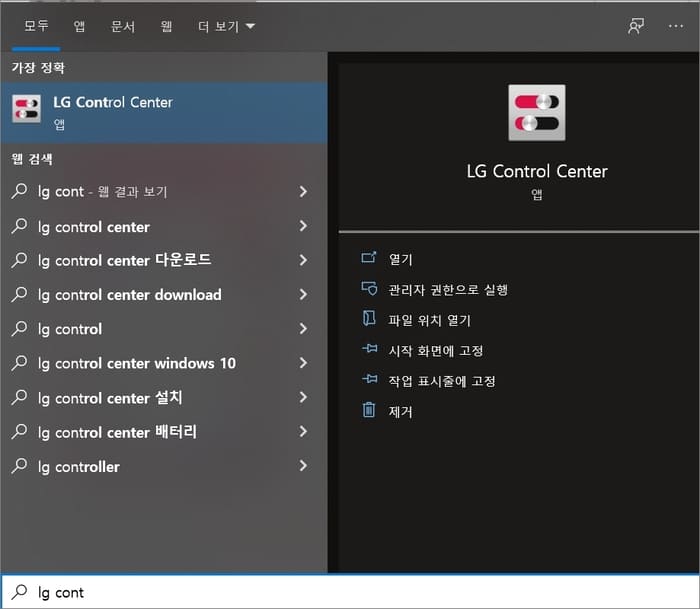Select 'lg control center 다운로드' suggestion
This screenshot has height=609, width=700.
125,260
